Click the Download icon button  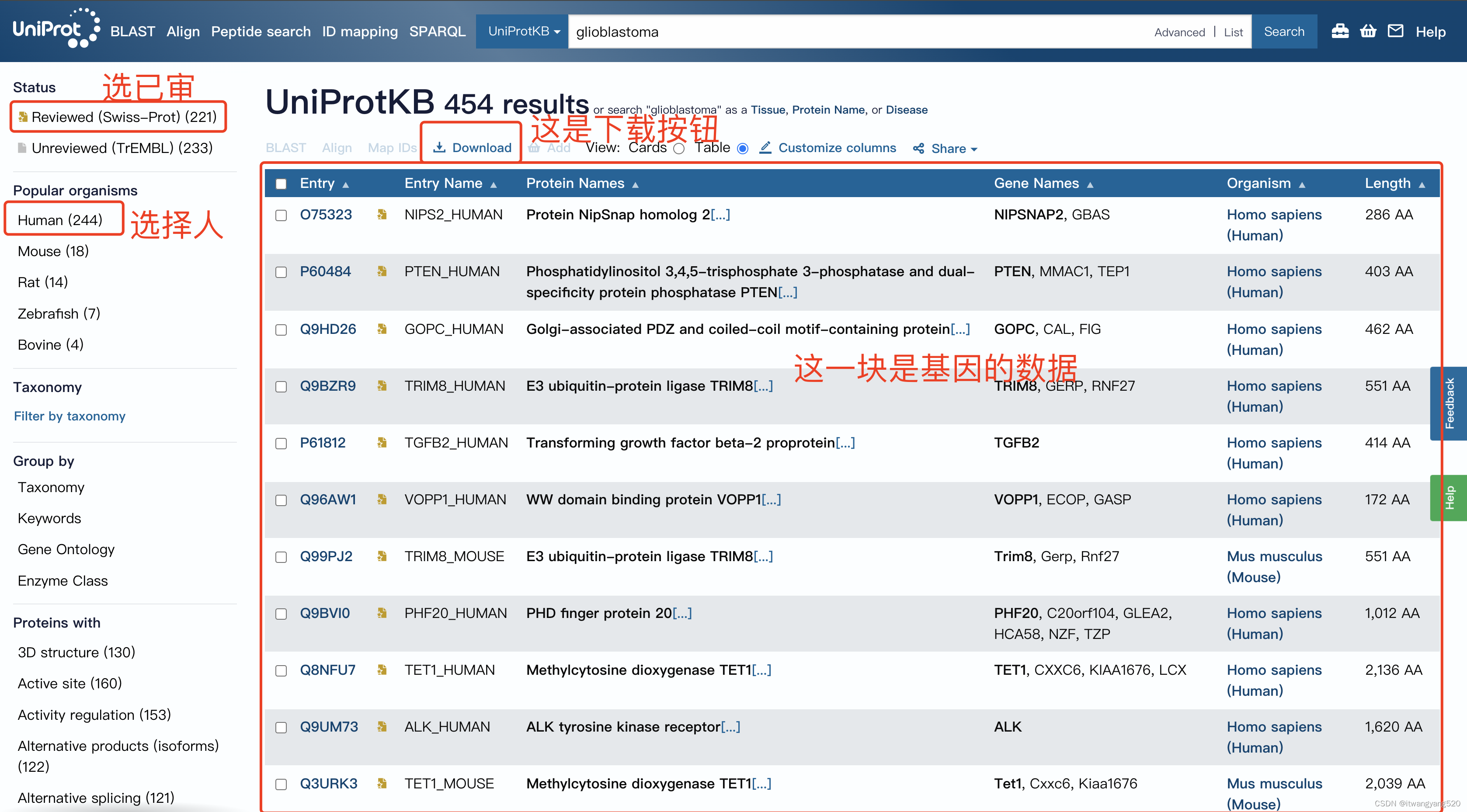pyautogui.click(x=438, y=148)
